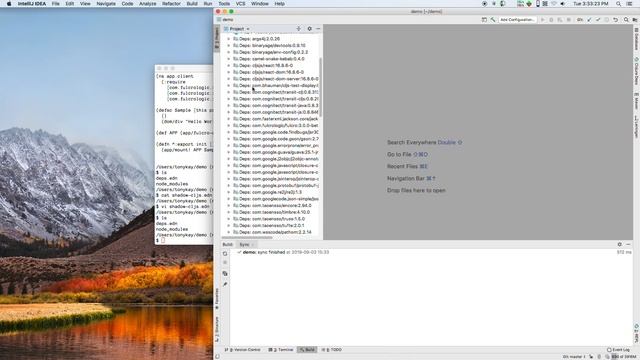The width and height of the screenshot is (640, 360).
Task: Click the Build panel stop icon
Action: coord(225,263)
